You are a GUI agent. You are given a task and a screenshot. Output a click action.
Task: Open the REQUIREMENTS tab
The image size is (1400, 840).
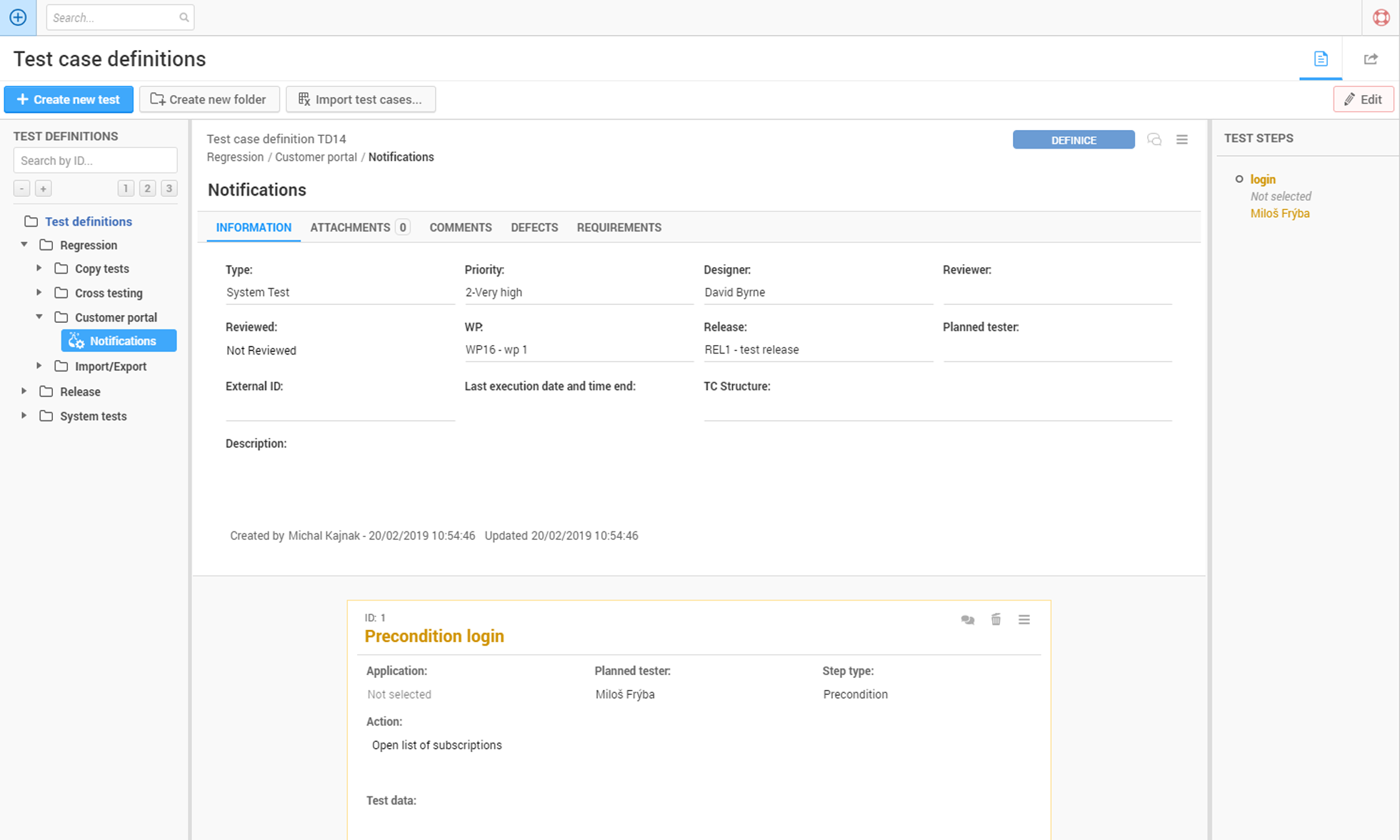[619, 227]
